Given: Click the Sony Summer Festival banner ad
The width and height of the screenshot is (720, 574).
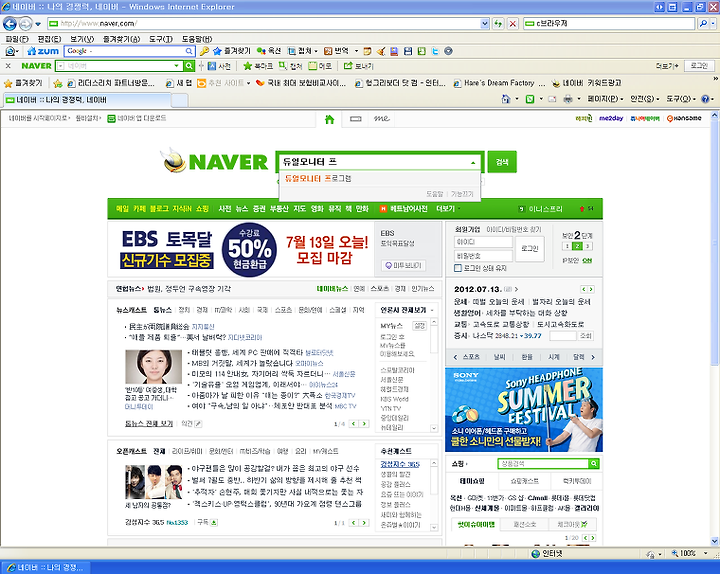Looking at the screenshot, I should (x=524, y=410).
